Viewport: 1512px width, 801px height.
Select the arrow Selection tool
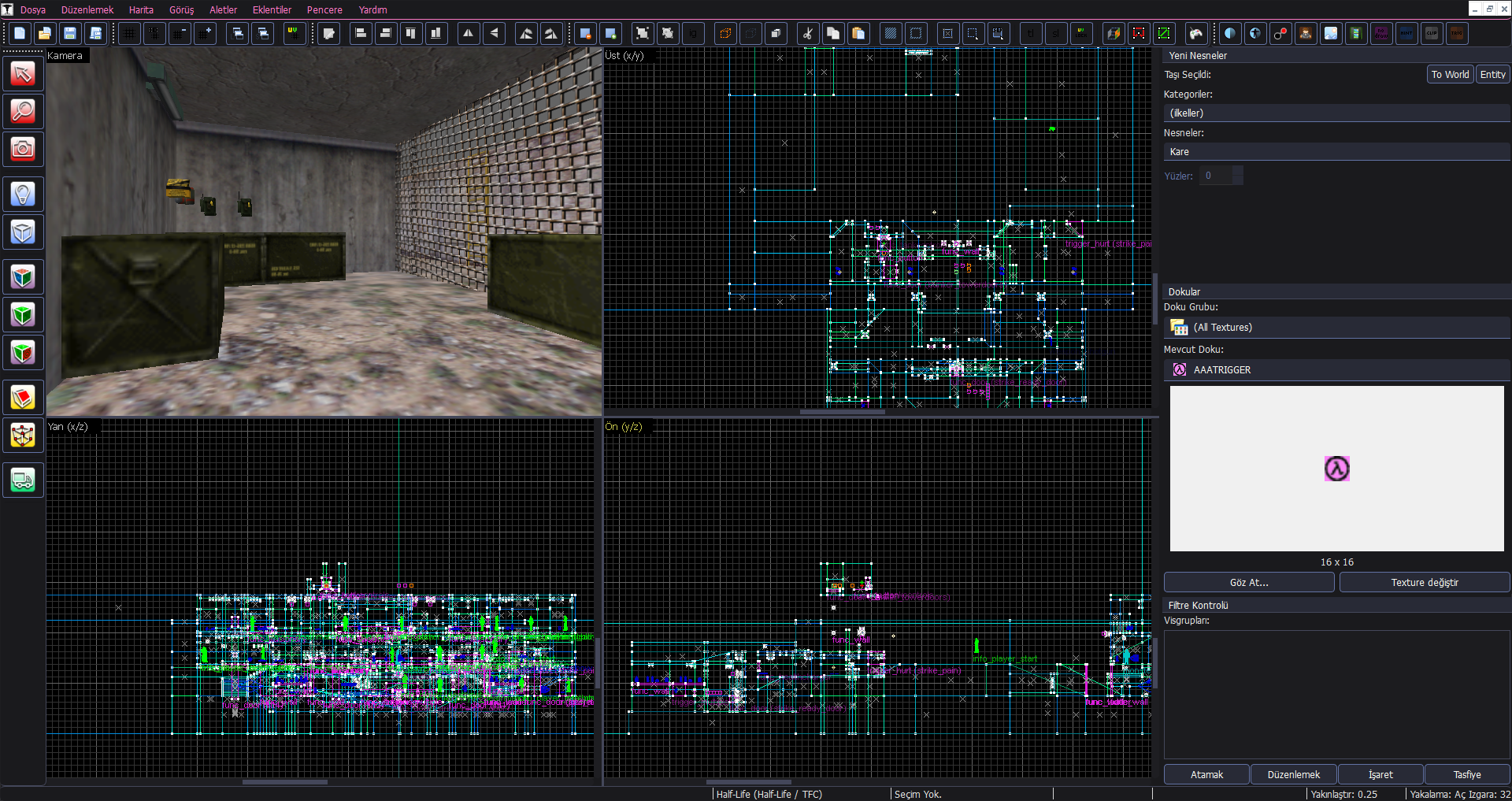(x=23, y=73)
